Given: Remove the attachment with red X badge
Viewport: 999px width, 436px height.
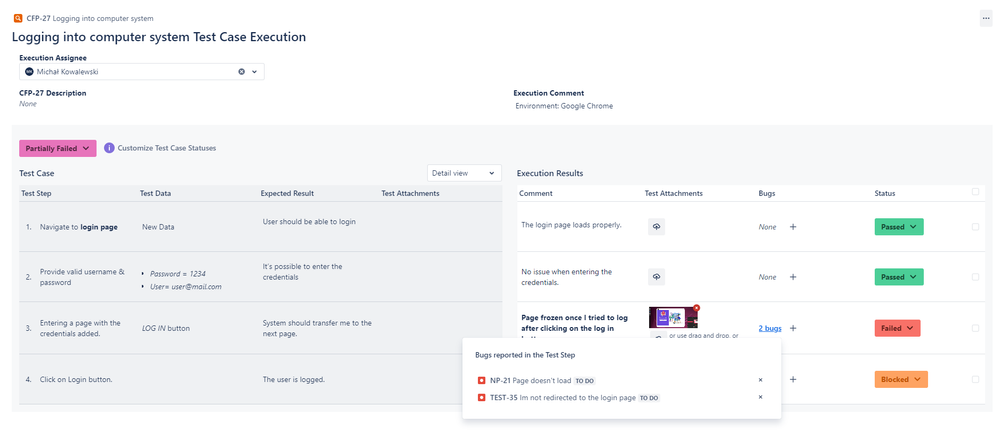Looking at the screenshot, I should [696, 308].
